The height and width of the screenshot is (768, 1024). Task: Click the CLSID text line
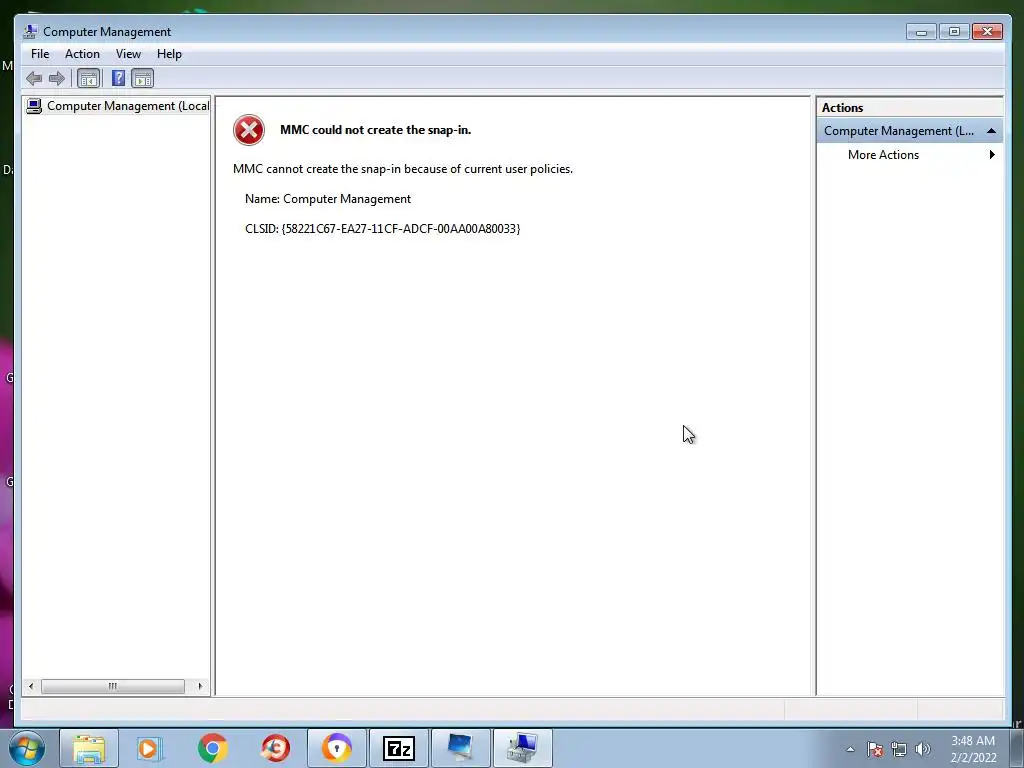383,229
